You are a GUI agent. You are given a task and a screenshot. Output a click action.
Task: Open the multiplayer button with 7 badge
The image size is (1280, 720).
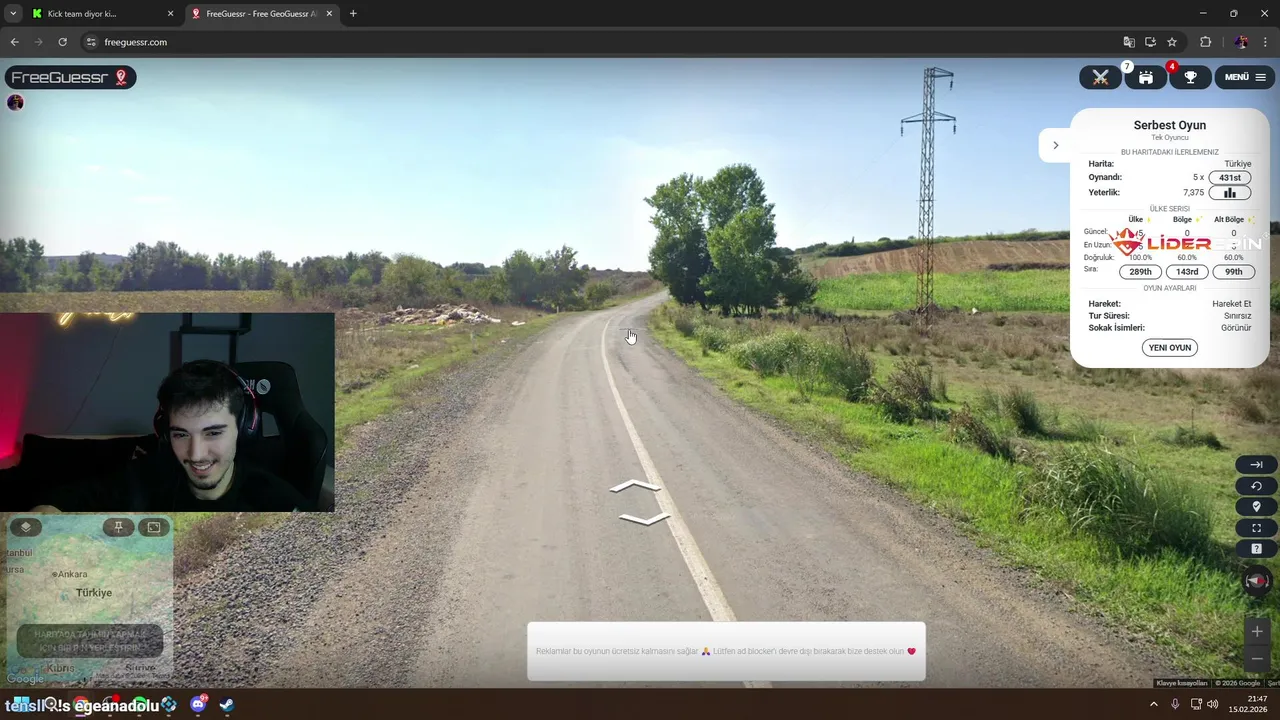click(x=1146, y=77)
